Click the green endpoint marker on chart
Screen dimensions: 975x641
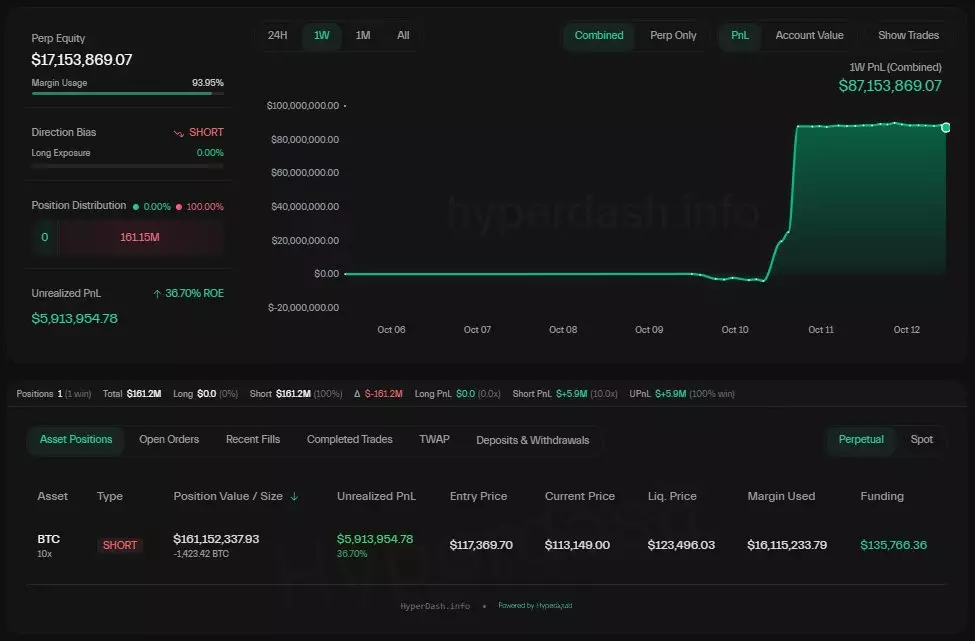point(945,127)
